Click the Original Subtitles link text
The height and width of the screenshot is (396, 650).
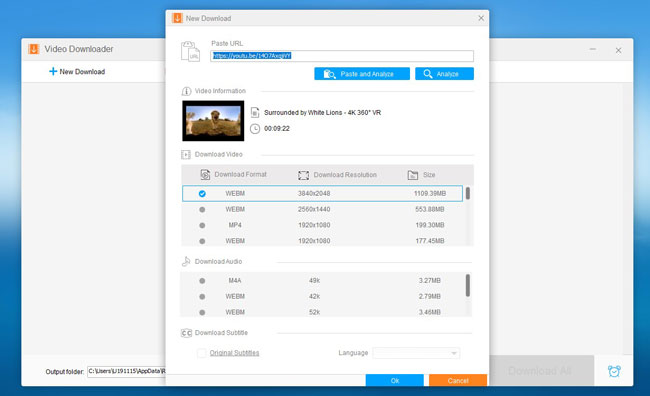(x=234, y=353)
